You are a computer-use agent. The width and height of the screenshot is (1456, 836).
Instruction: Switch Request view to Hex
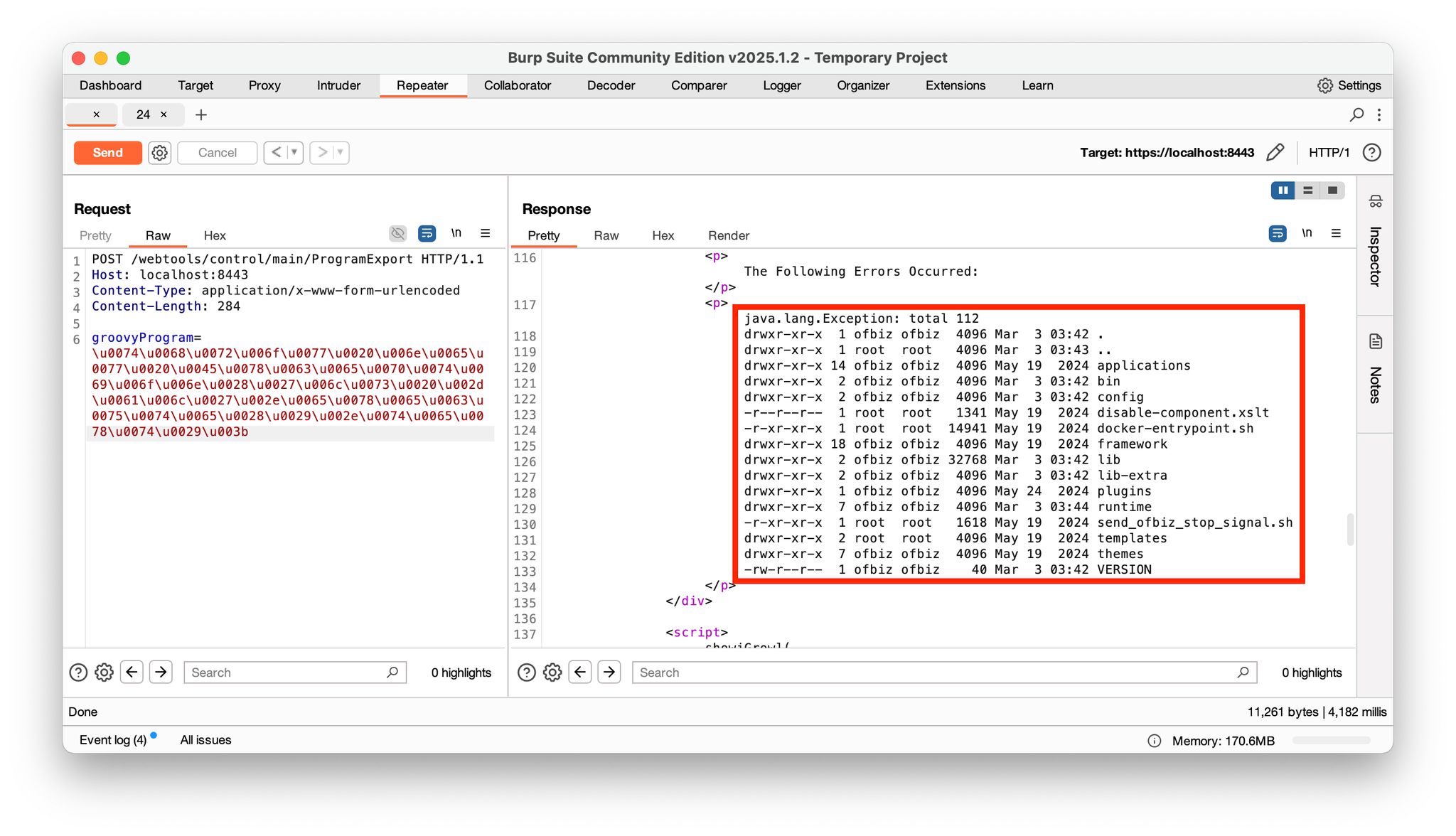point(215,235)
